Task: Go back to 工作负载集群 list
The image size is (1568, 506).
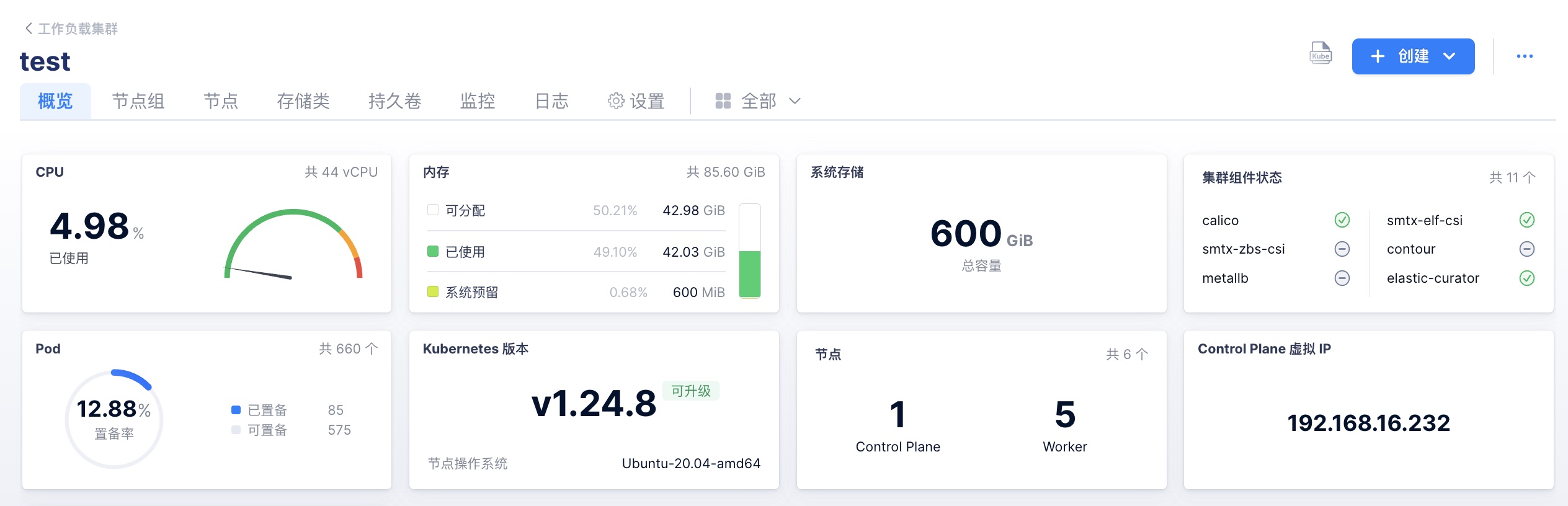Action: [71, 29]
